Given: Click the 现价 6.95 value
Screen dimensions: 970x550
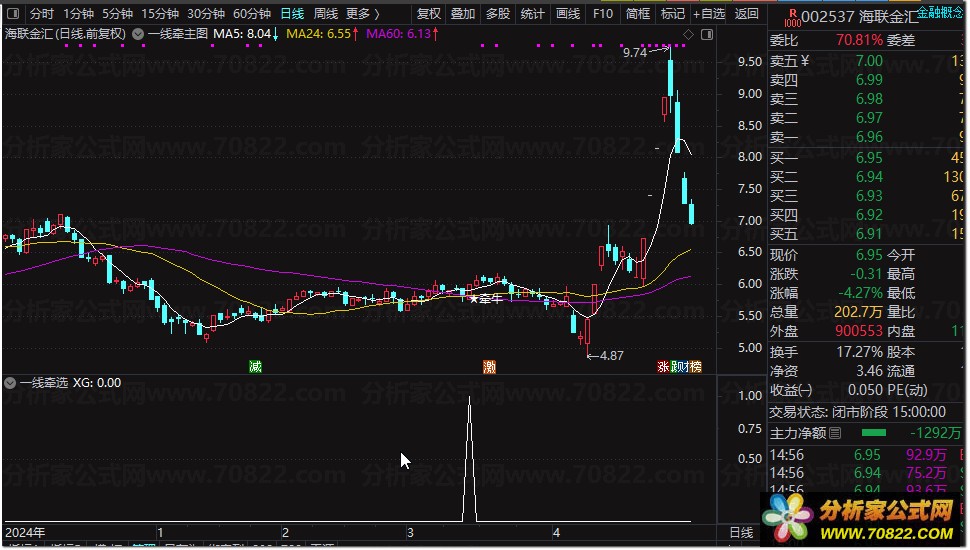Looking at the screenshot, I should point(869,255).
